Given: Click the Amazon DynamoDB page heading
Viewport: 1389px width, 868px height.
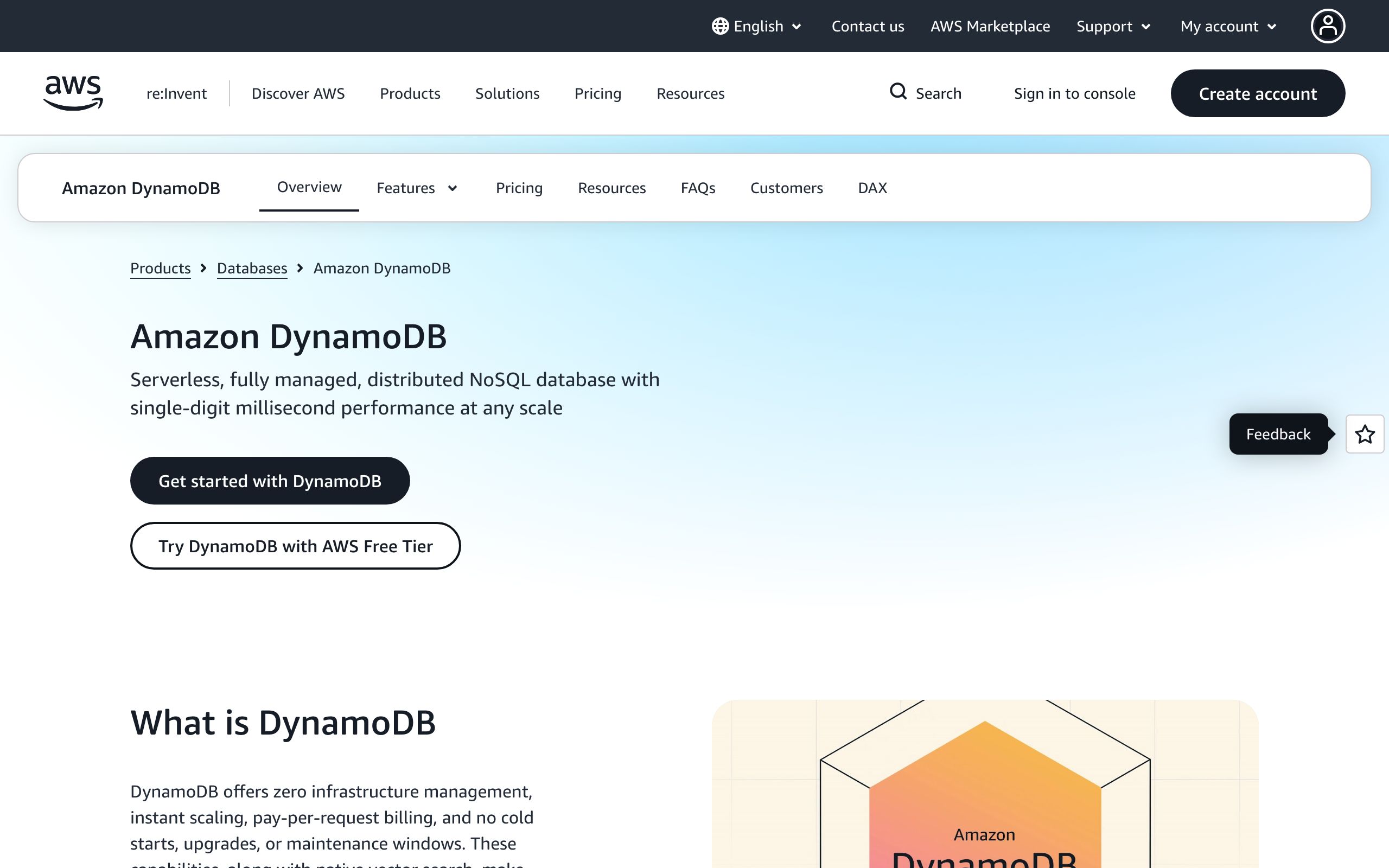Looking at the screenshot, I should click(x=288, y=336).
